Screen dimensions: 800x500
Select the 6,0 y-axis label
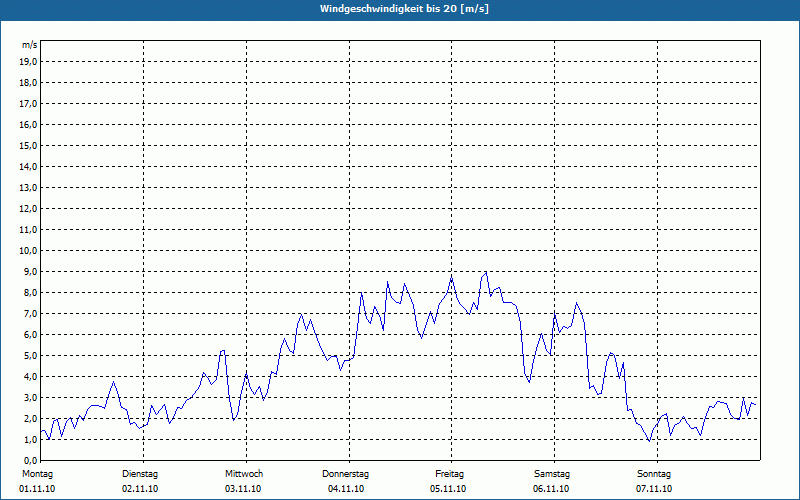(30, 334)
